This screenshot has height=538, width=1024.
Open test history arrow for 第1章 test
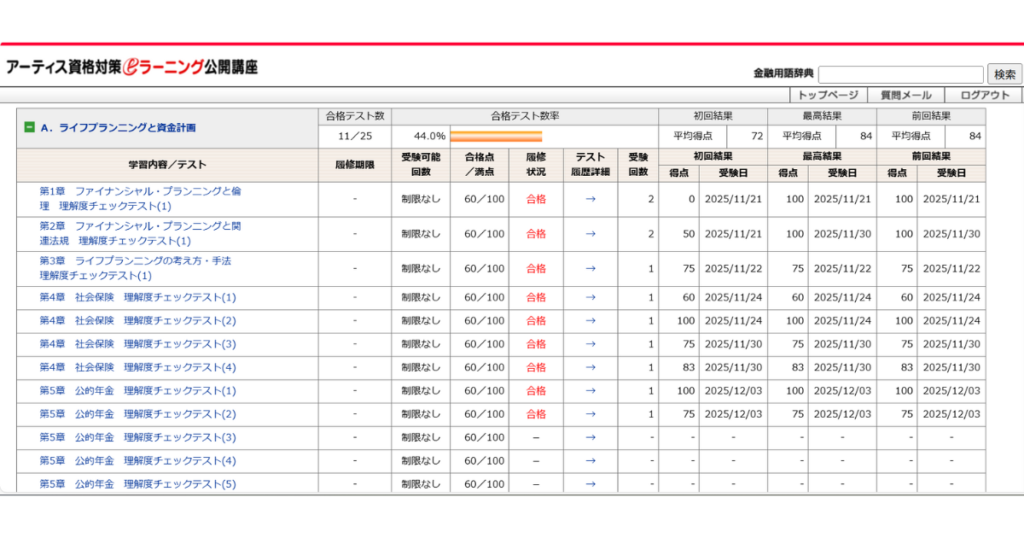click(x=590, y=199)
